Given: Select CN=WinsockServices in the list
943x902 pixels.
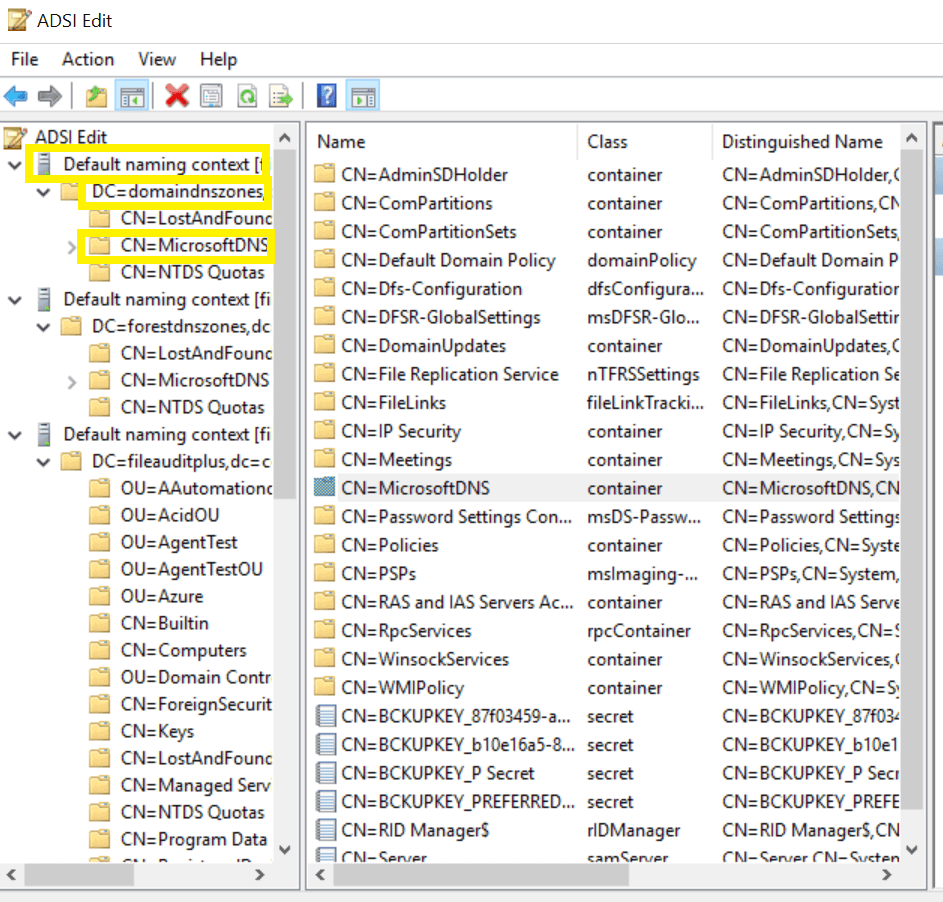Looking at the screenshot, I should pyautogui.click(x=425, y=660).
